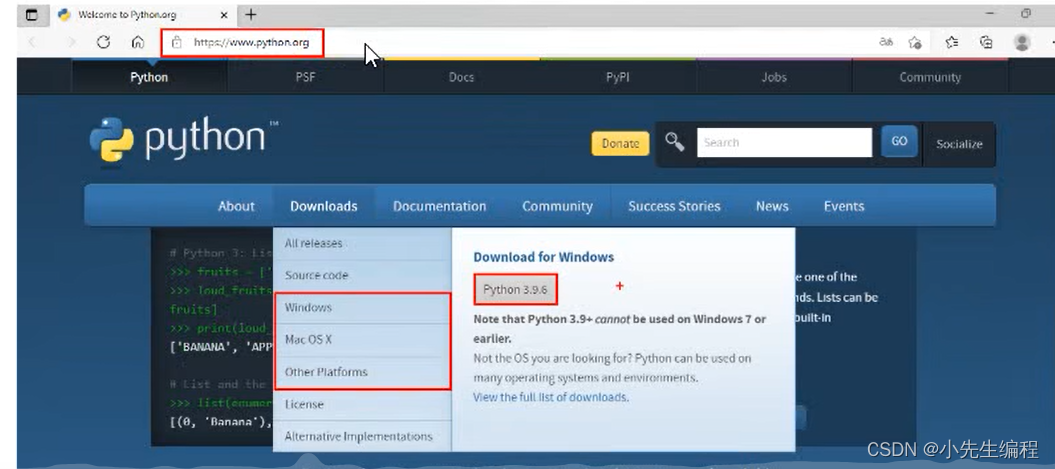Open the Downloads menu
This screenshot has height=469, width=1055.
tap(324, 207)
